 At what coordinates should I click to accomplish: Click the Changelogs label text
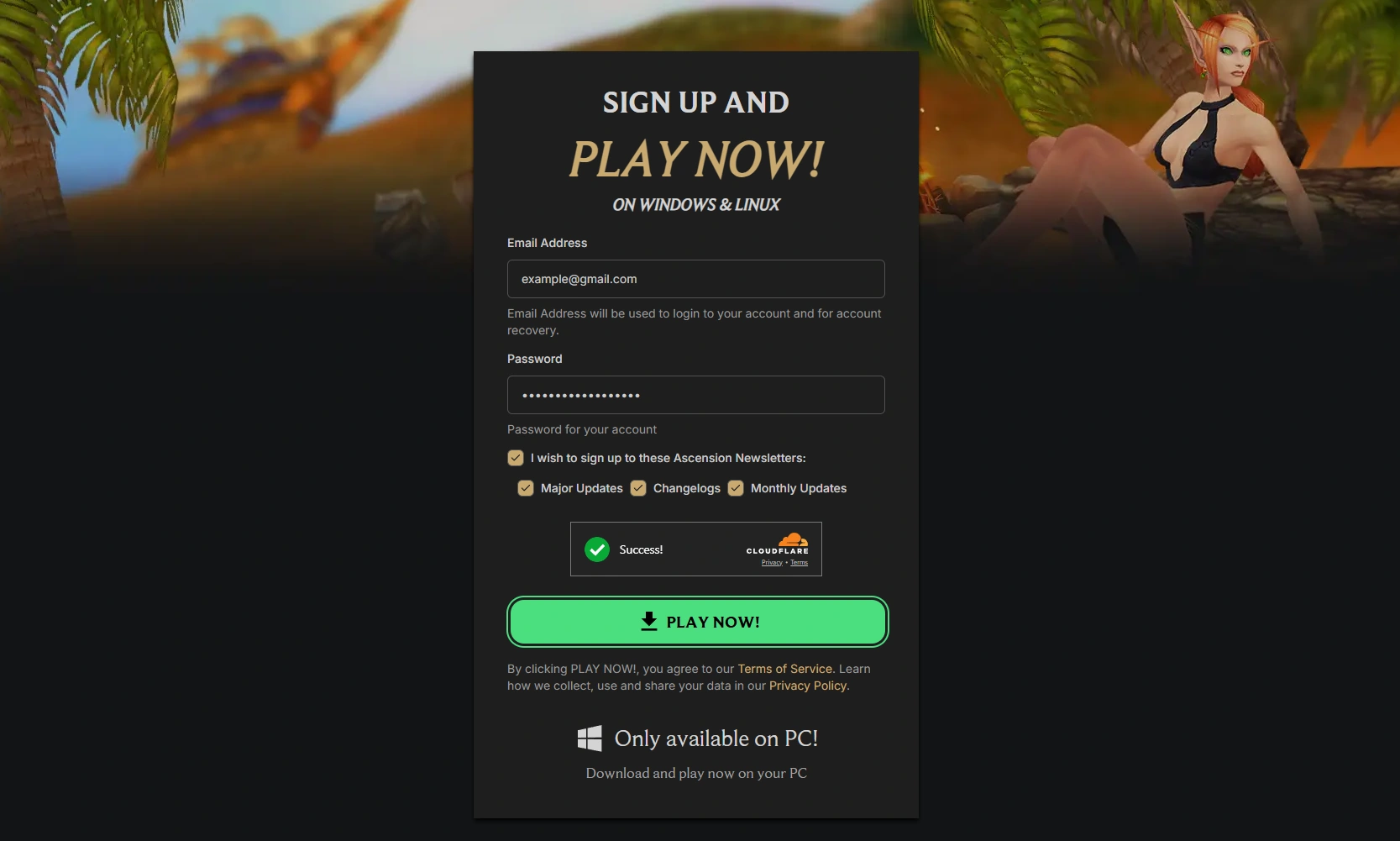pyautogui.click(x=687, y=488)
